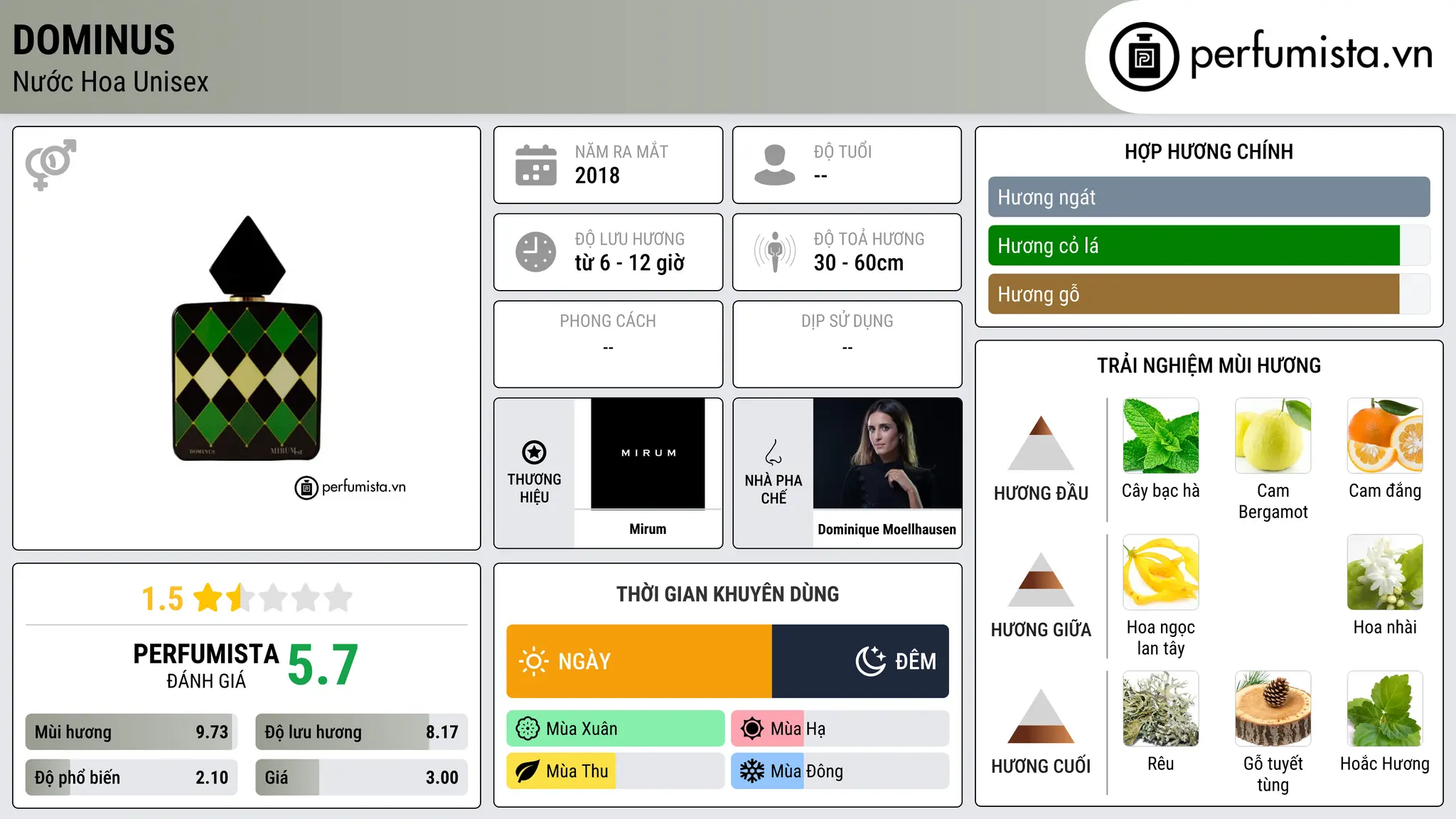Click the Thời gian khuyên dùng heading
Screen dimensions: 1456x819
point(728,594)
